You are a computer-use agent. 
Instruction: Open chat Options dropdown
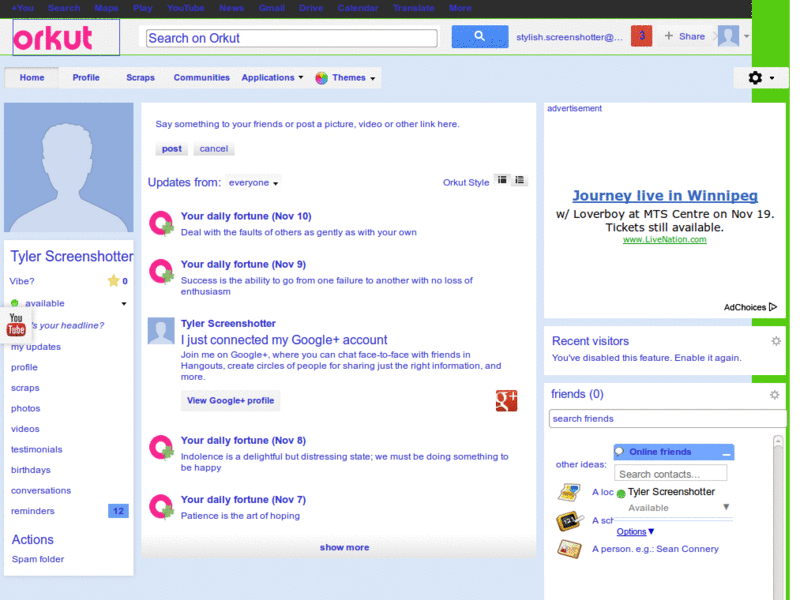click(635, 532)
